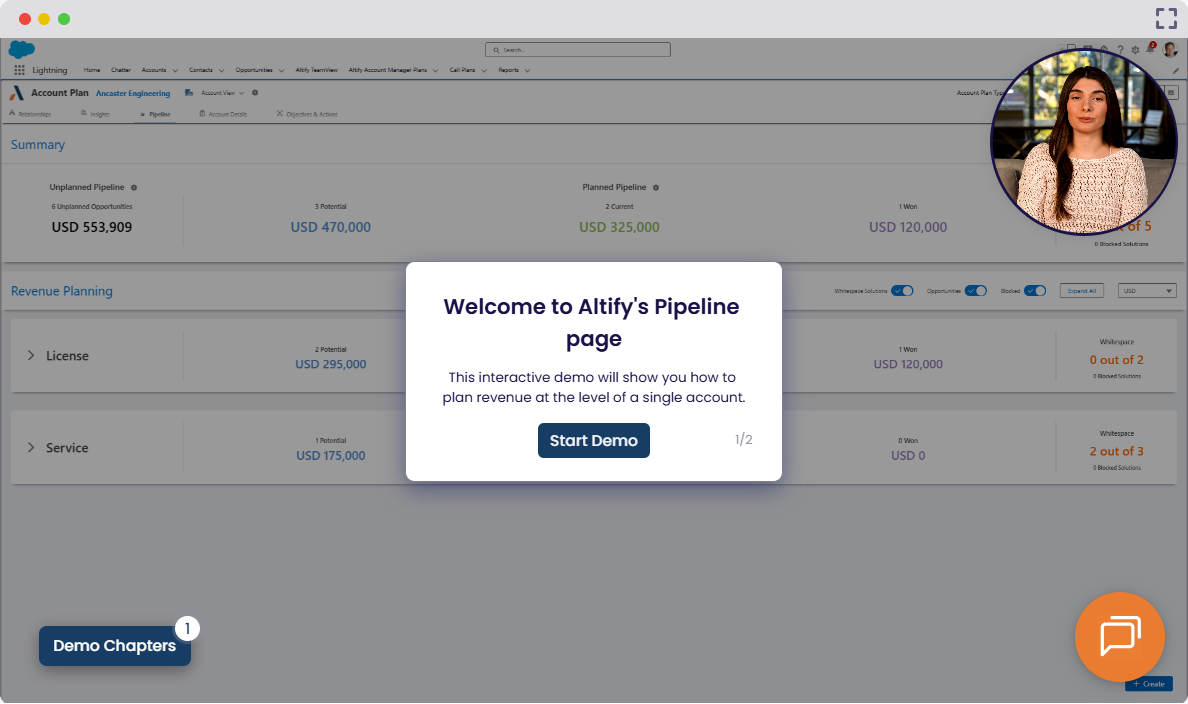Click the edit pencil icon in nav bar
This screenshot has width=1188, height=704.
[x=1175, y=71]
